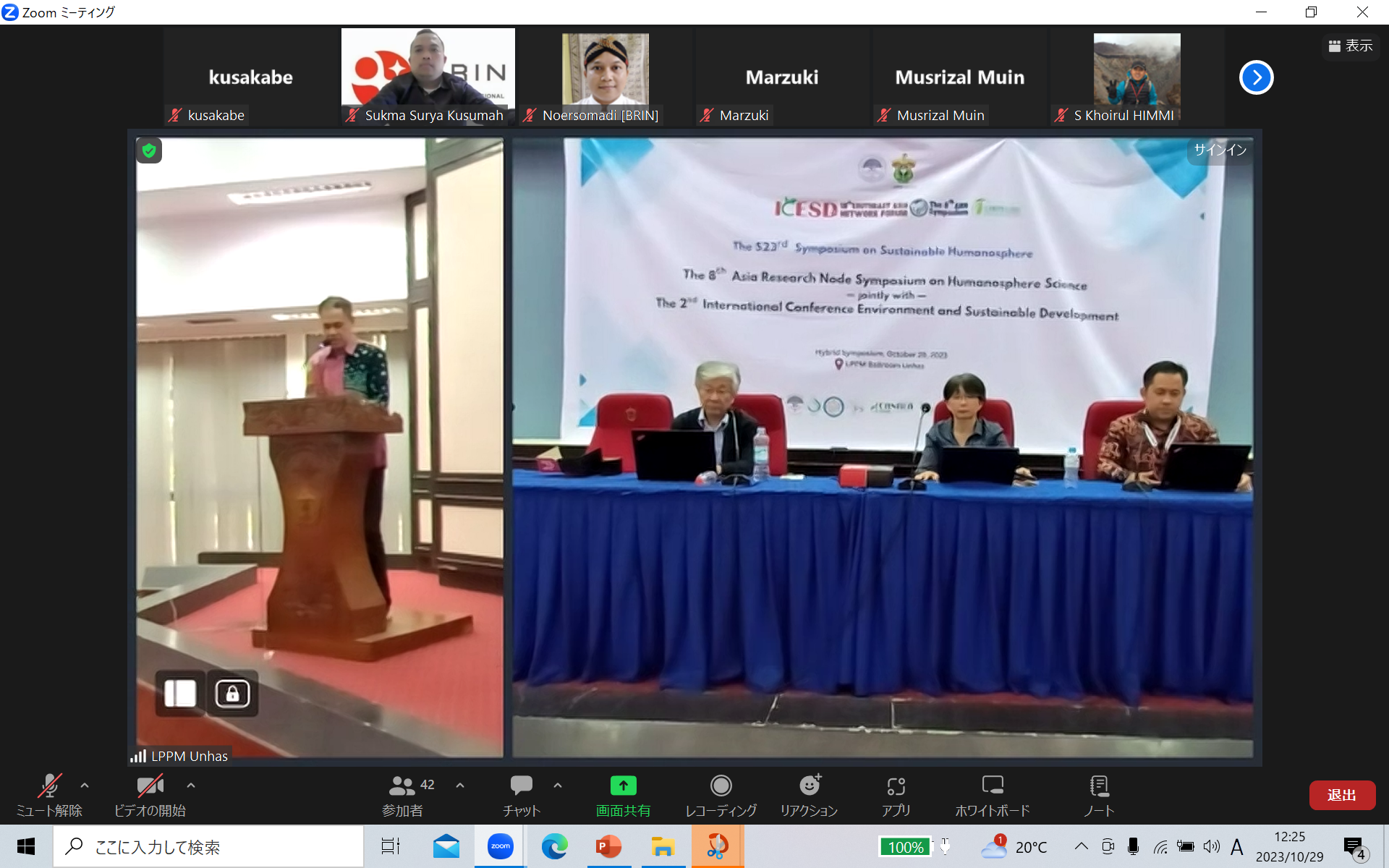The width and height of the screenshot is (1389, 868).
Task: Open the Windows Start menu
Action: [x=26, y=846]
